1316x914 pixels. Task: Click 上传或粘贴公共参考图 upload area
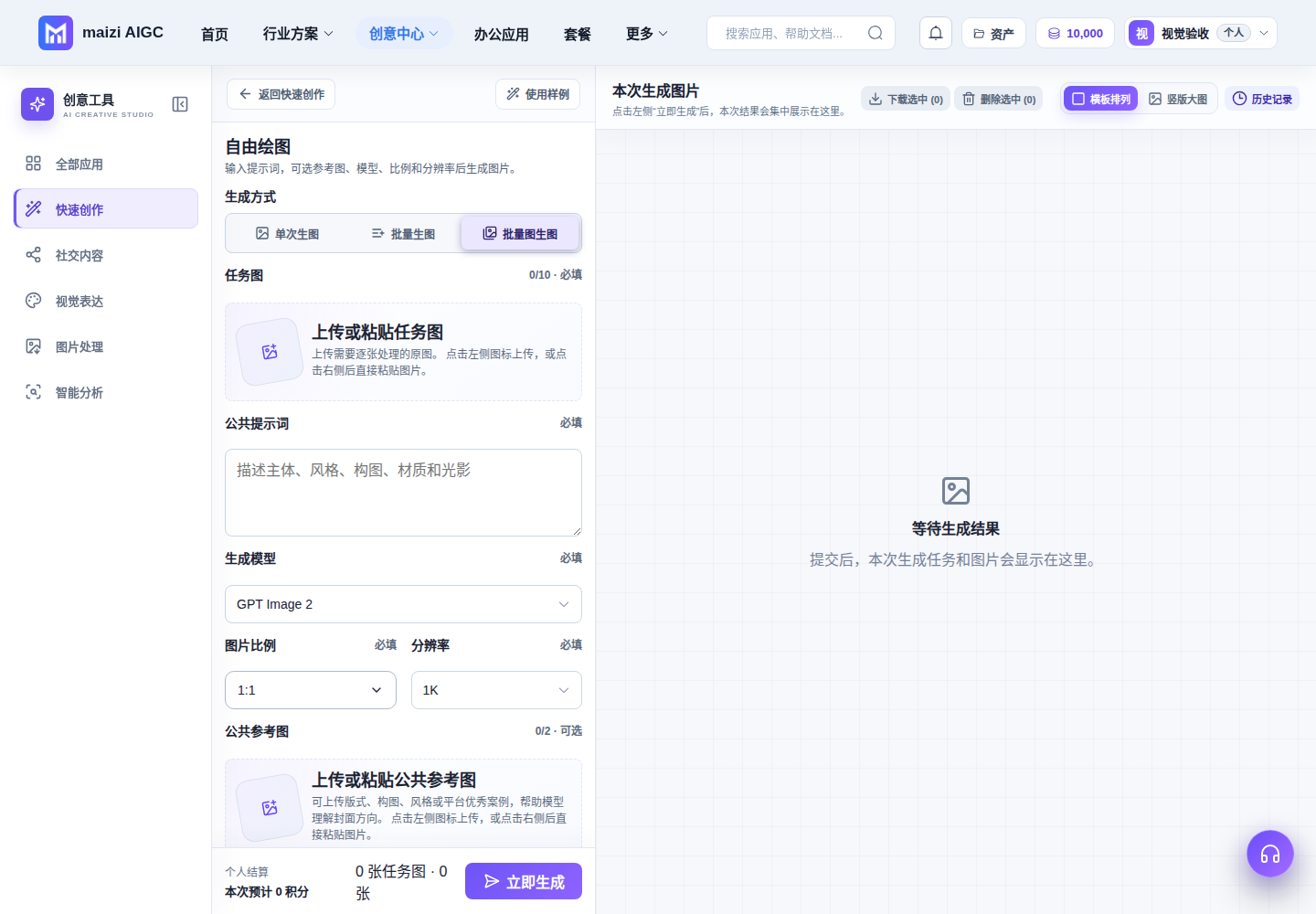[403, 802]
